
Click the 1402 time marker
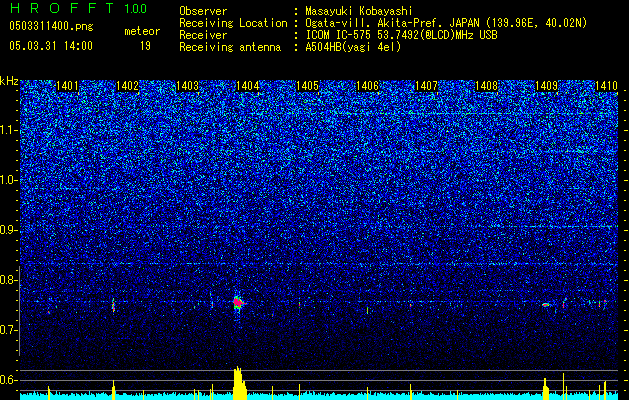(x=127, y=86)
